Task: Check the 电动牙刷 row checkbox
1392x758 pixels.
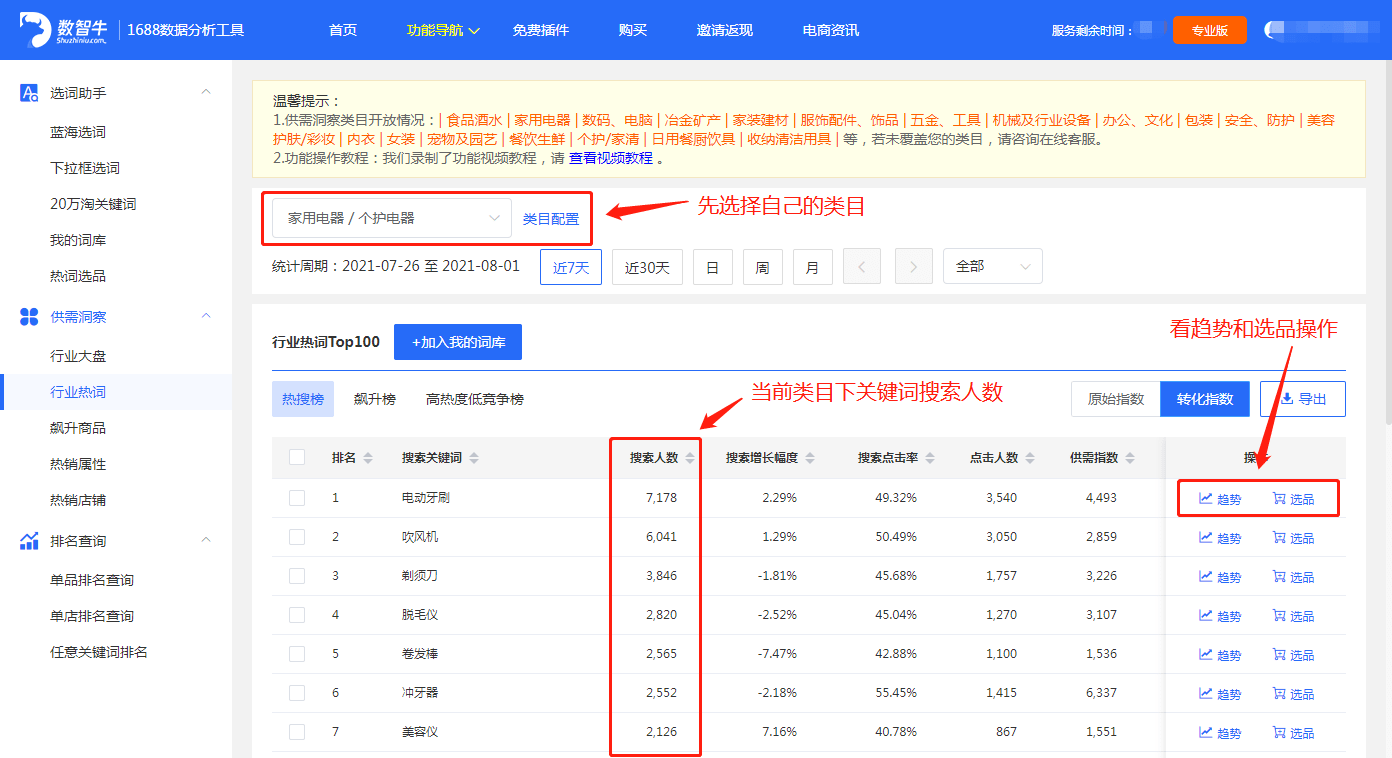Action: pos(297,497)
